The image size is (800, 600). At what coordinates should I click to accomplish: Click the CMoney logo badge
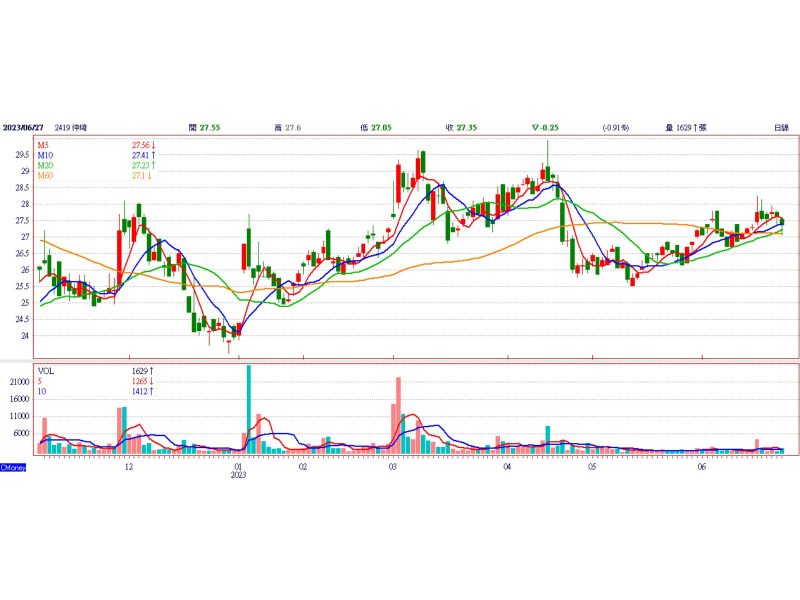point(13,467)
